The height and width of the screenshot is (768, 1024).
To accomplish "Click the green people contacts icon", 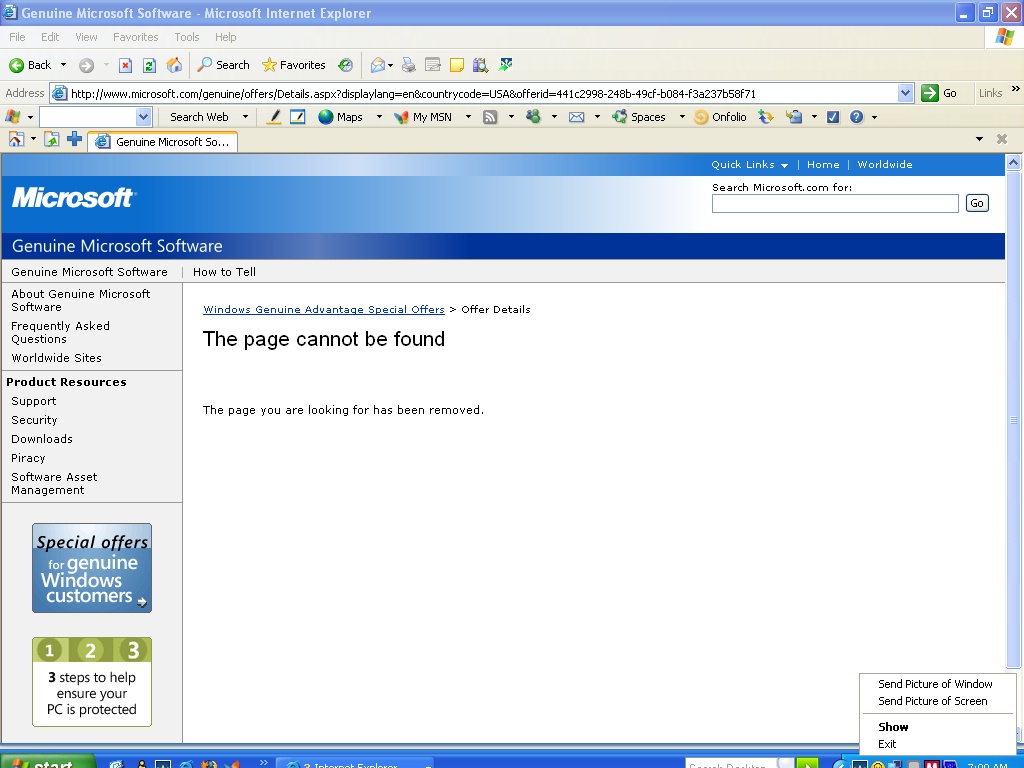I will click(x=534, y=117).
